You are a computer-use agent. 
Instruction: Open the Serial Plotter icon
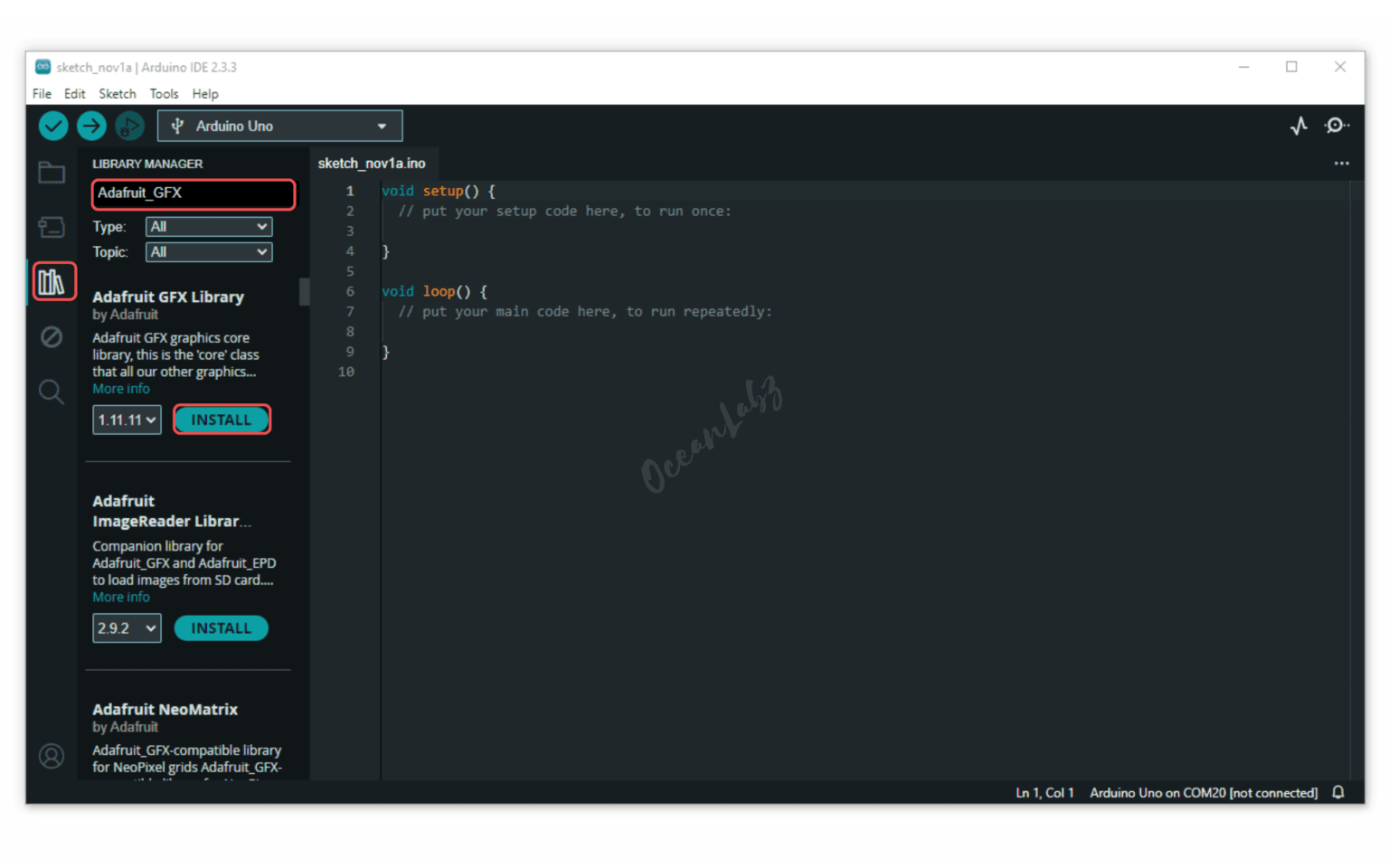pyautogui.click(x=1299, y=126)
